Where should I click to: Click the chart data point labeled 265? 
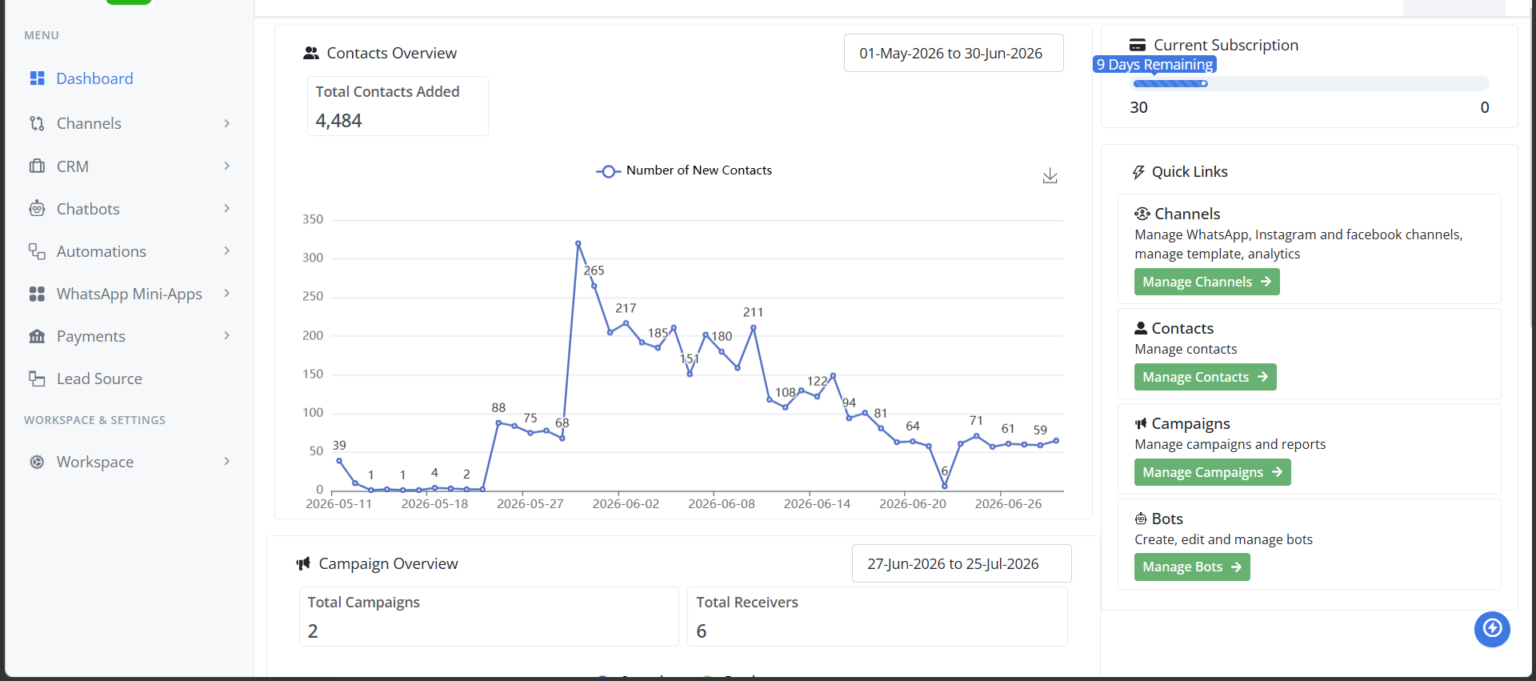tap(594, 286)
